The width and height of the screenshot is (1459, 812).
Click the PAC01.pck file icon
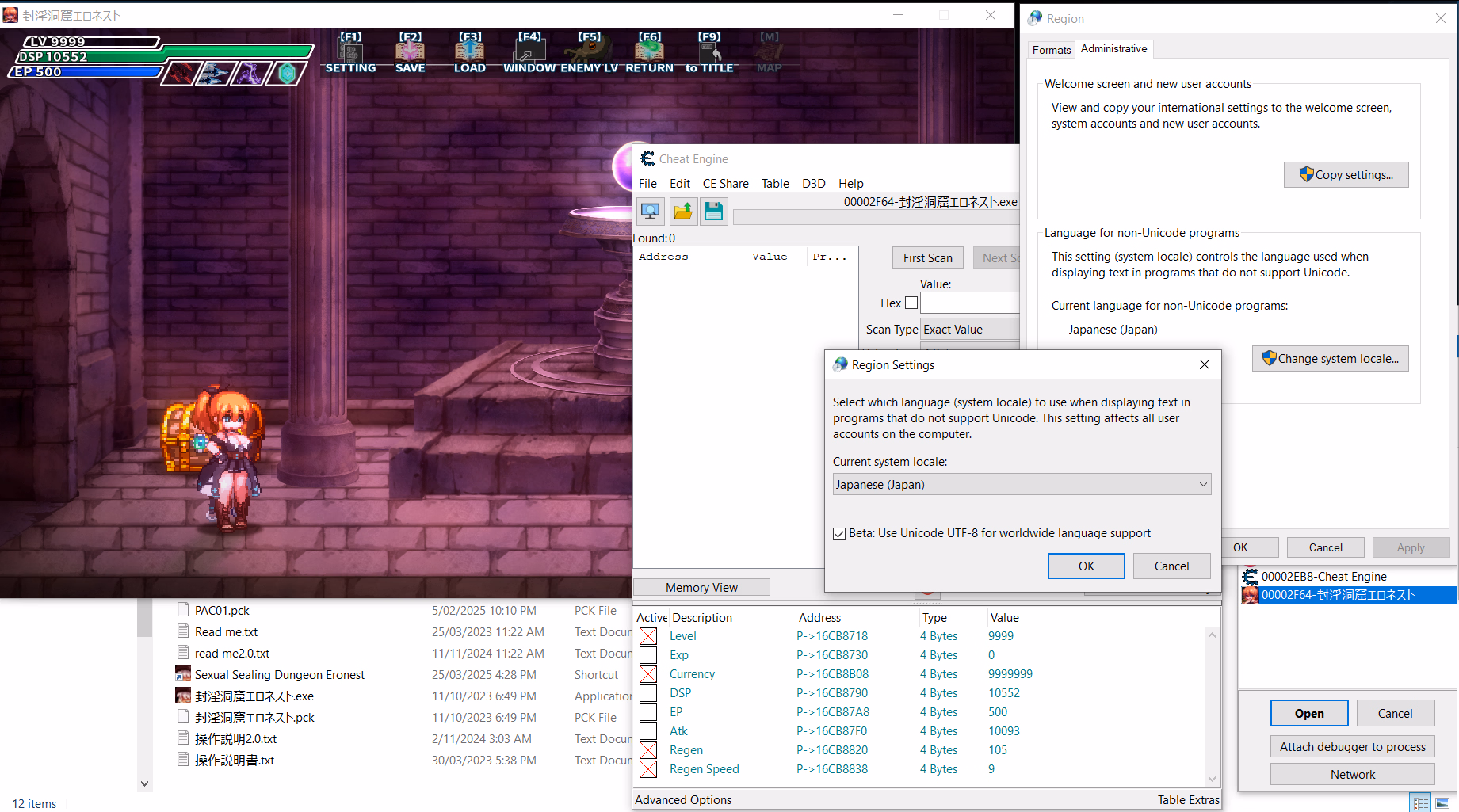[x=183, y=610]
